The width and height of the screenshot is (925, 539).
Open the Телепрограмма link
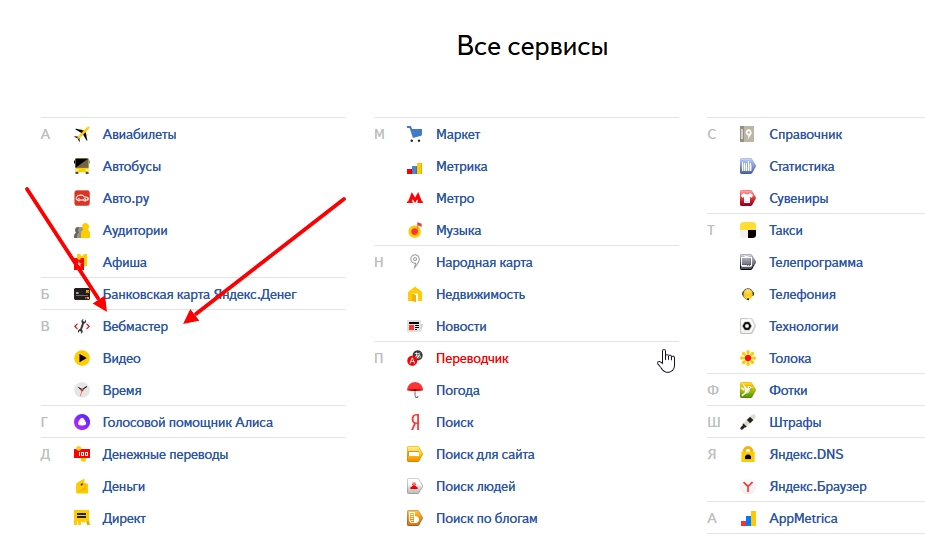click(x=816, y=262)
